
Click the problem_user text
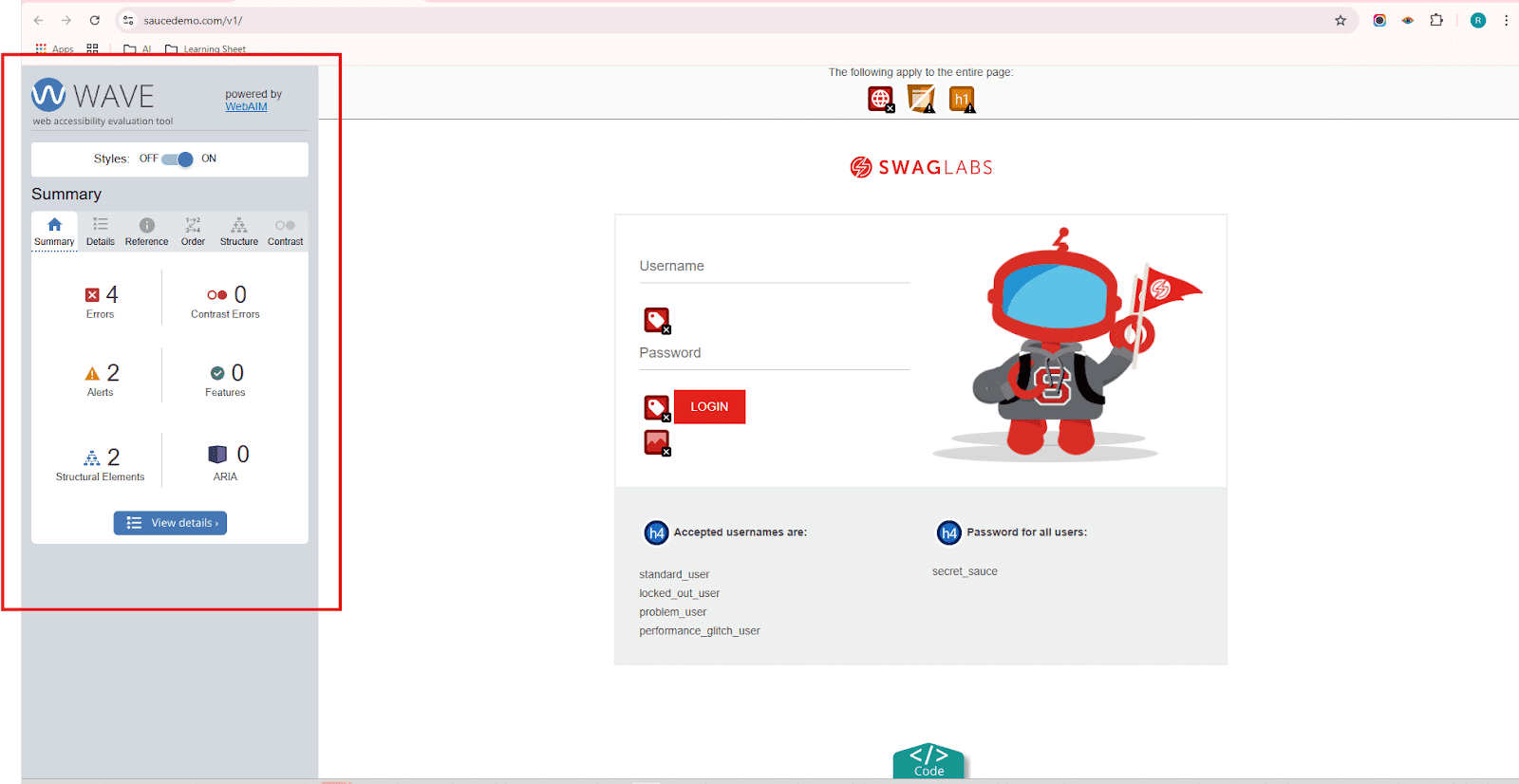673,612
